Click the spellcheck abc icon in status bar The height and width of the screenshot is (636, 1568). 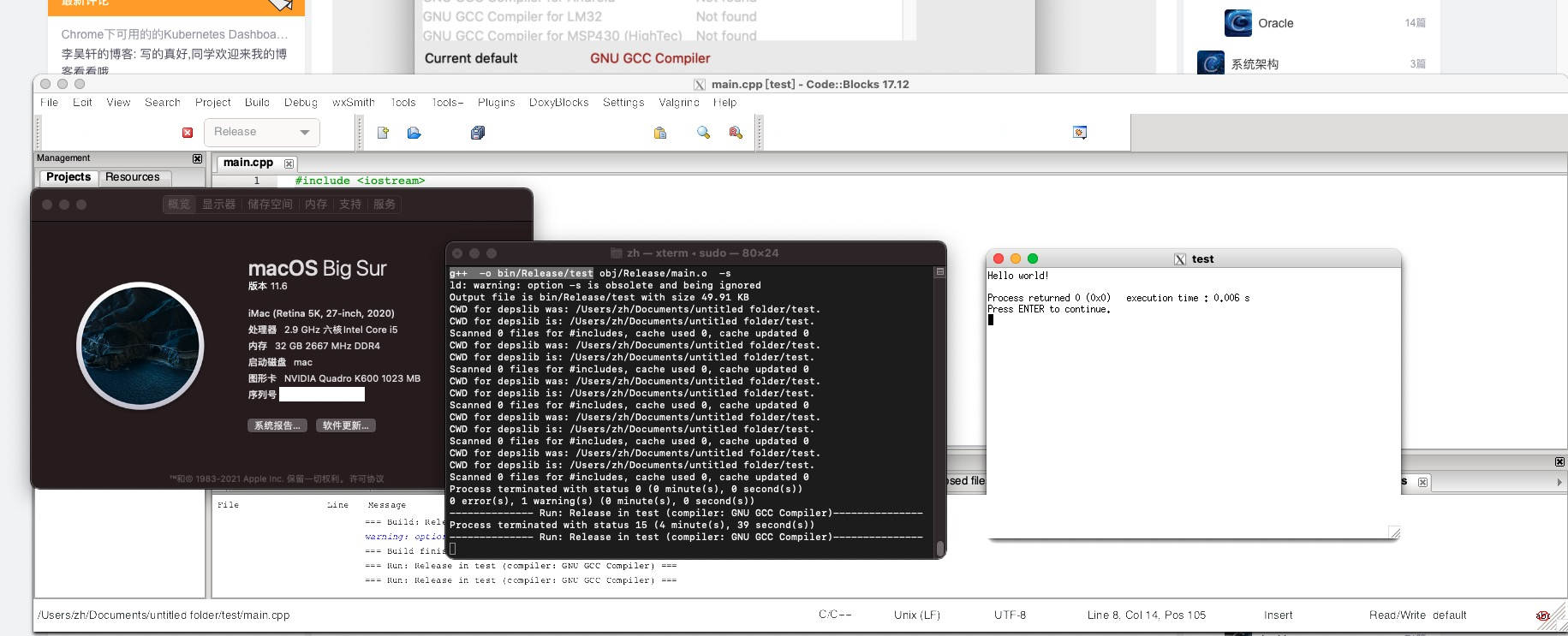(x=1543, y=615)
